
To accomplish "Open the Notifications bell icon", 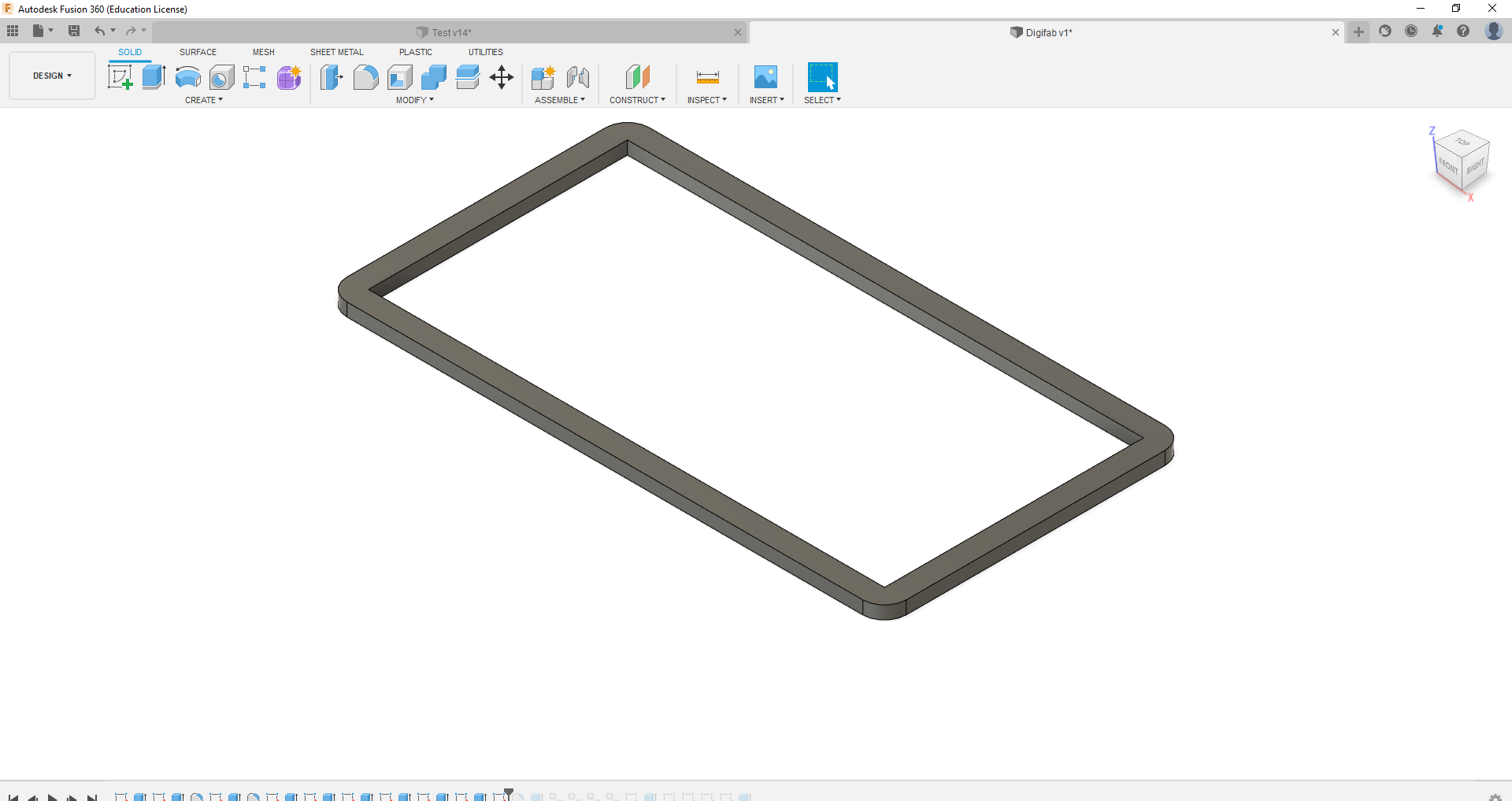I will tap(1437, 32).
